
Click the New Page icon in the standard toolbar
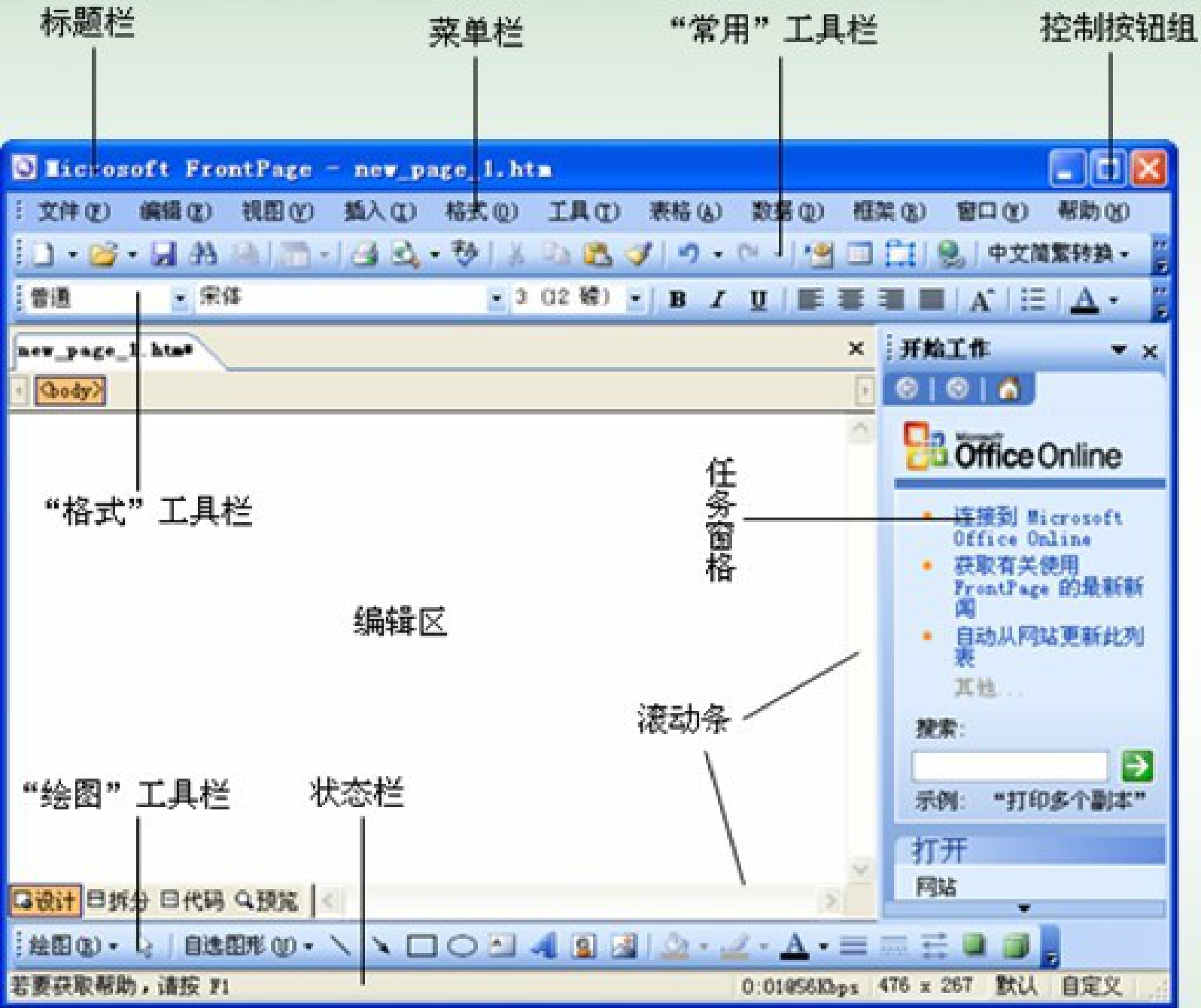pyautogui.click(x=44, y=254)
